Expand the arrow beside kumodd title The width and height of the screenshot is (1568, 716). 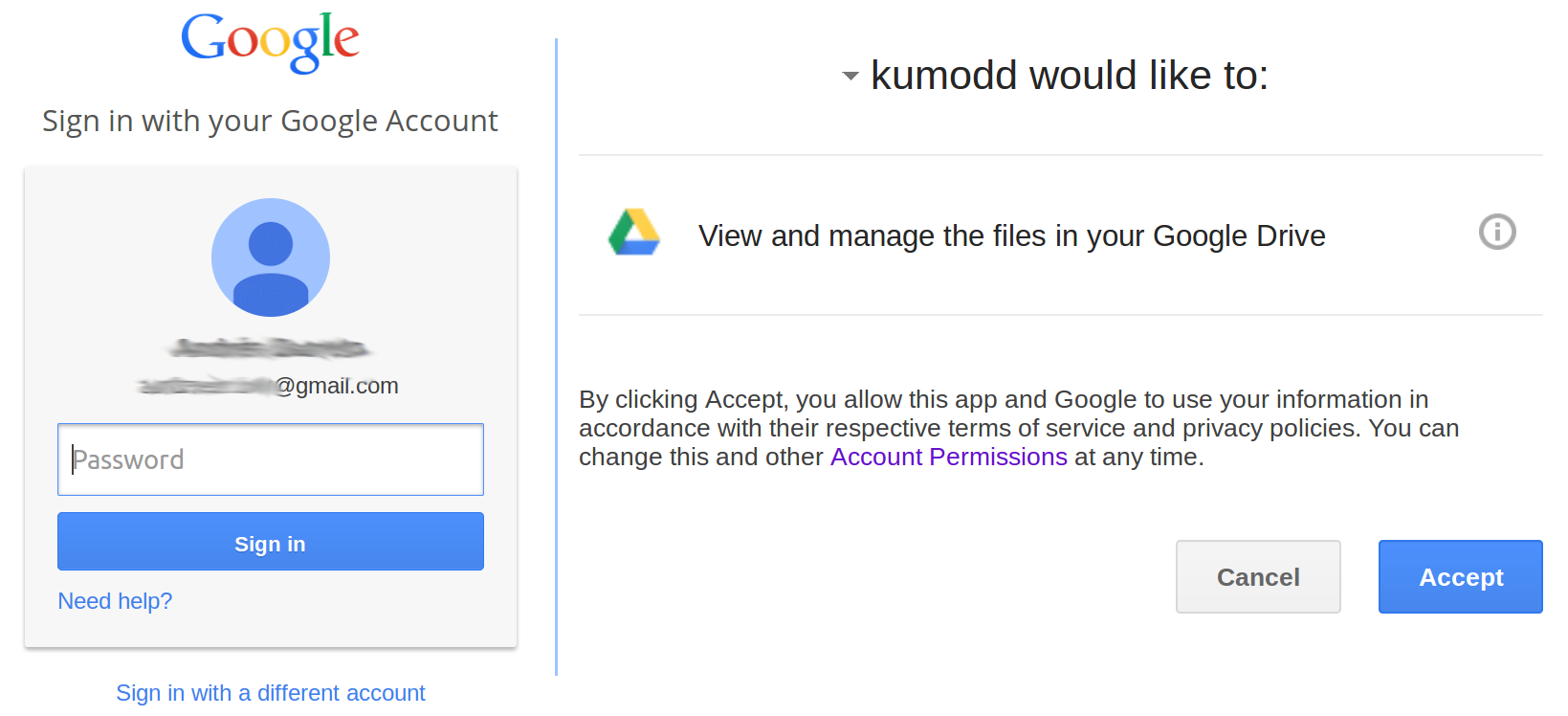850,76
